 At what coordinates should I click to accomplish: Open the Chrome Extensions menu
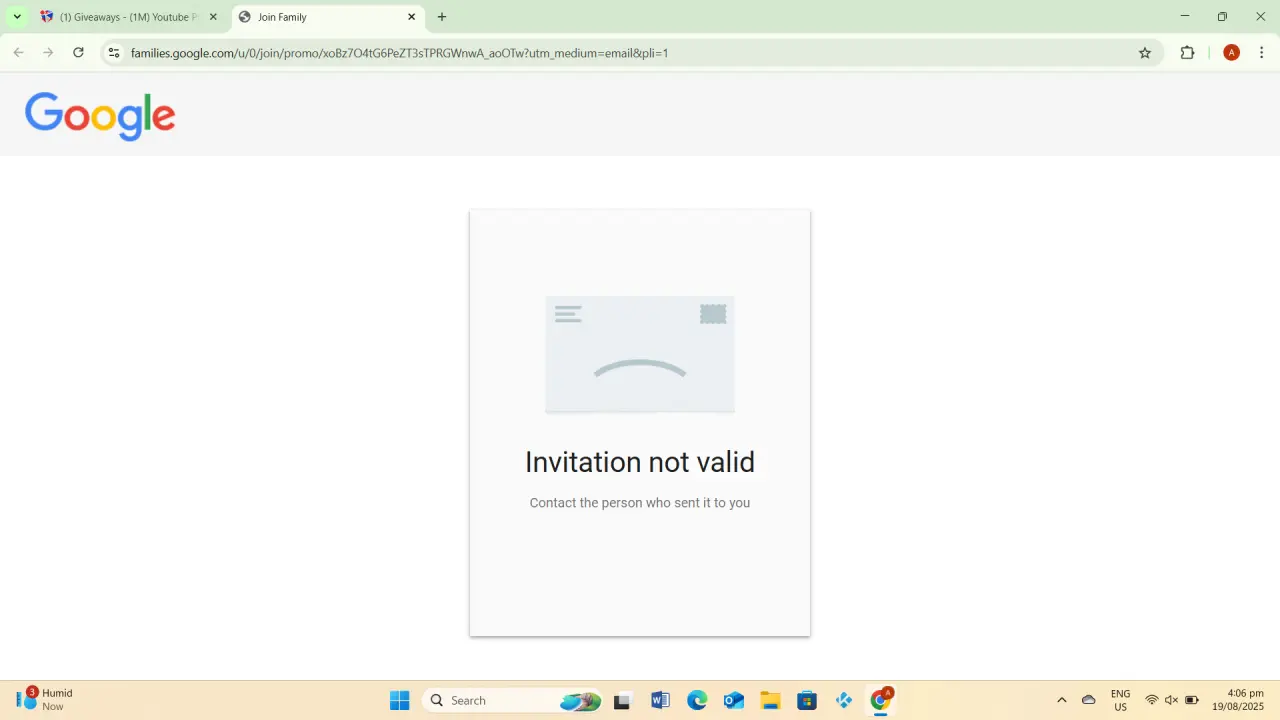(x=1187, y=53)
